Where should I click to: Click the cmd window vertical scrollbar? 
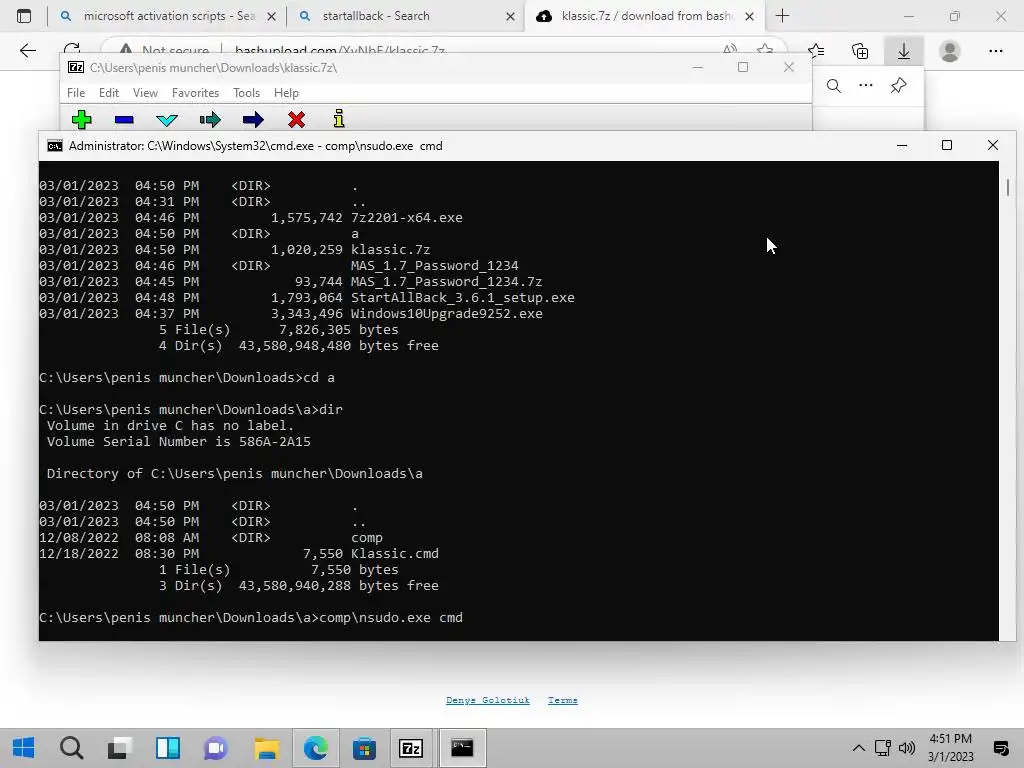pyautogui.click(x=1008, y=400)
